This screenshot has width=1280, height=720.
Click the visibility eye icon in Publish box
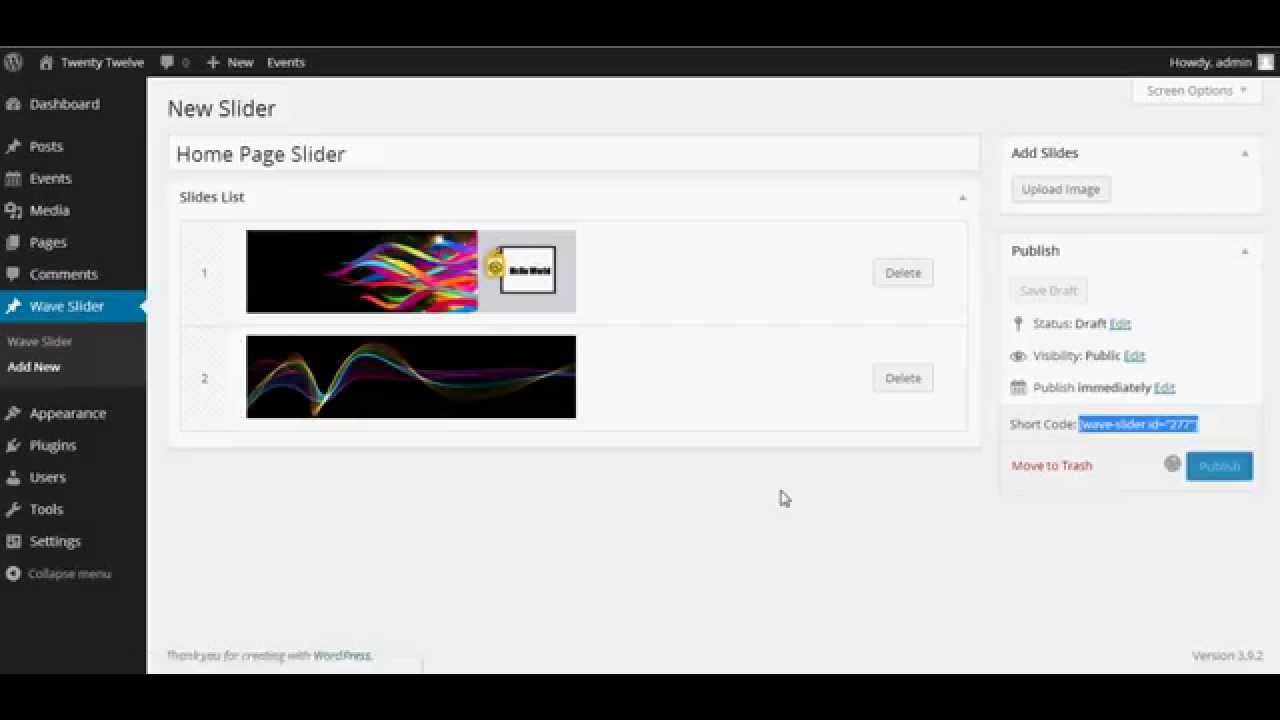[1018, 356]
